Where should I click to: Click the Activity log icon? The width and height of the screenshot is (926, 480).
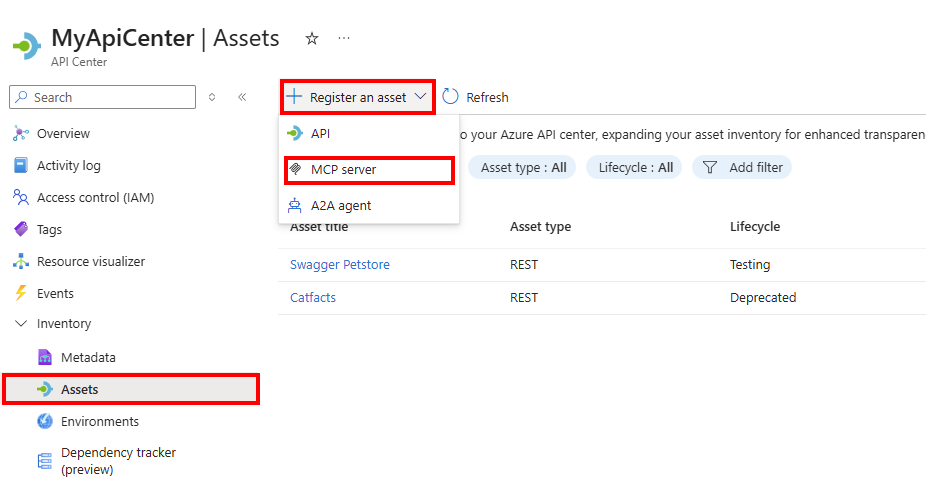pos(21,166)
